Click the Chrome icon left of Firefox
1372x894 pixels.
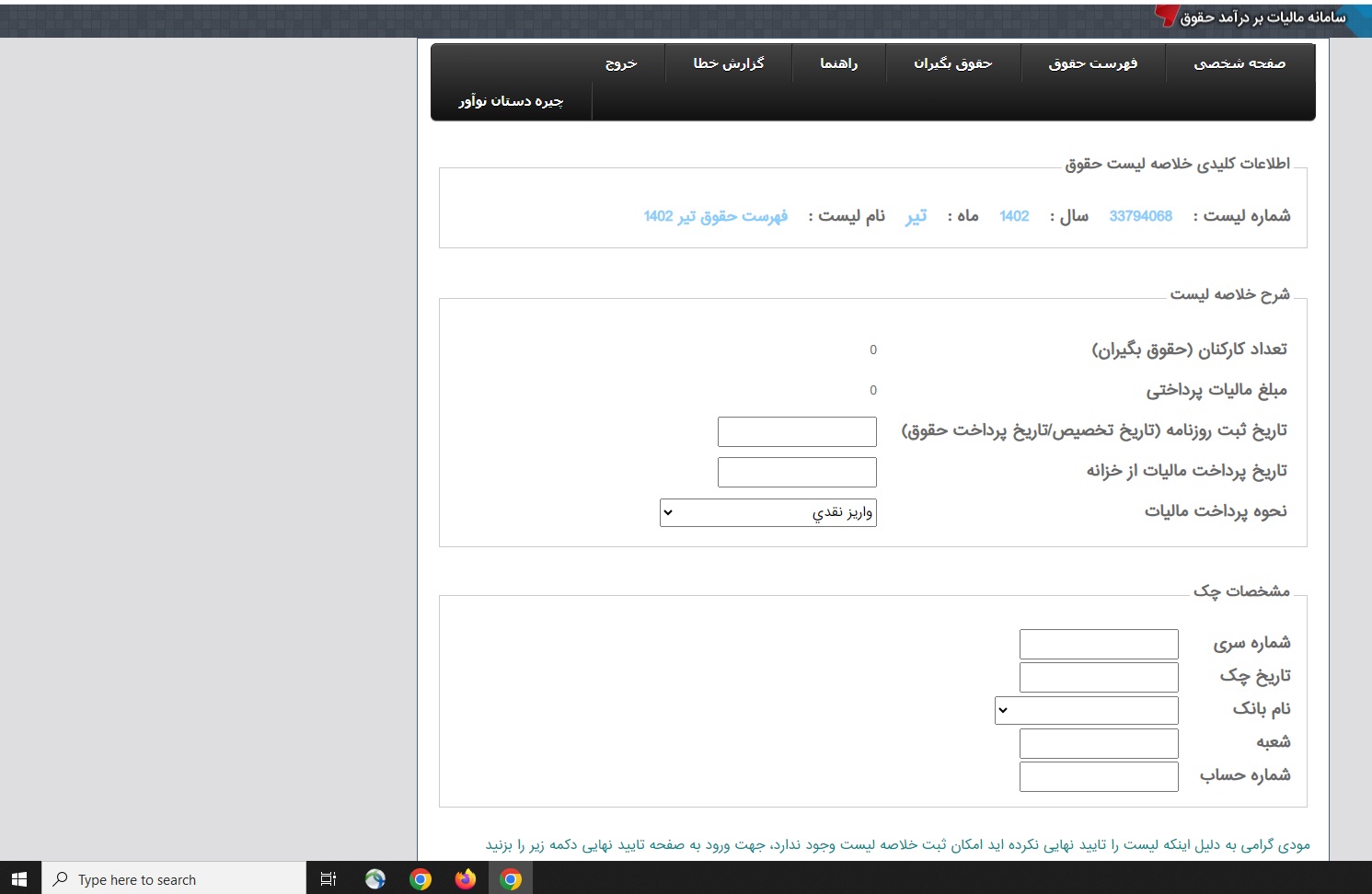tap(421, 879)
